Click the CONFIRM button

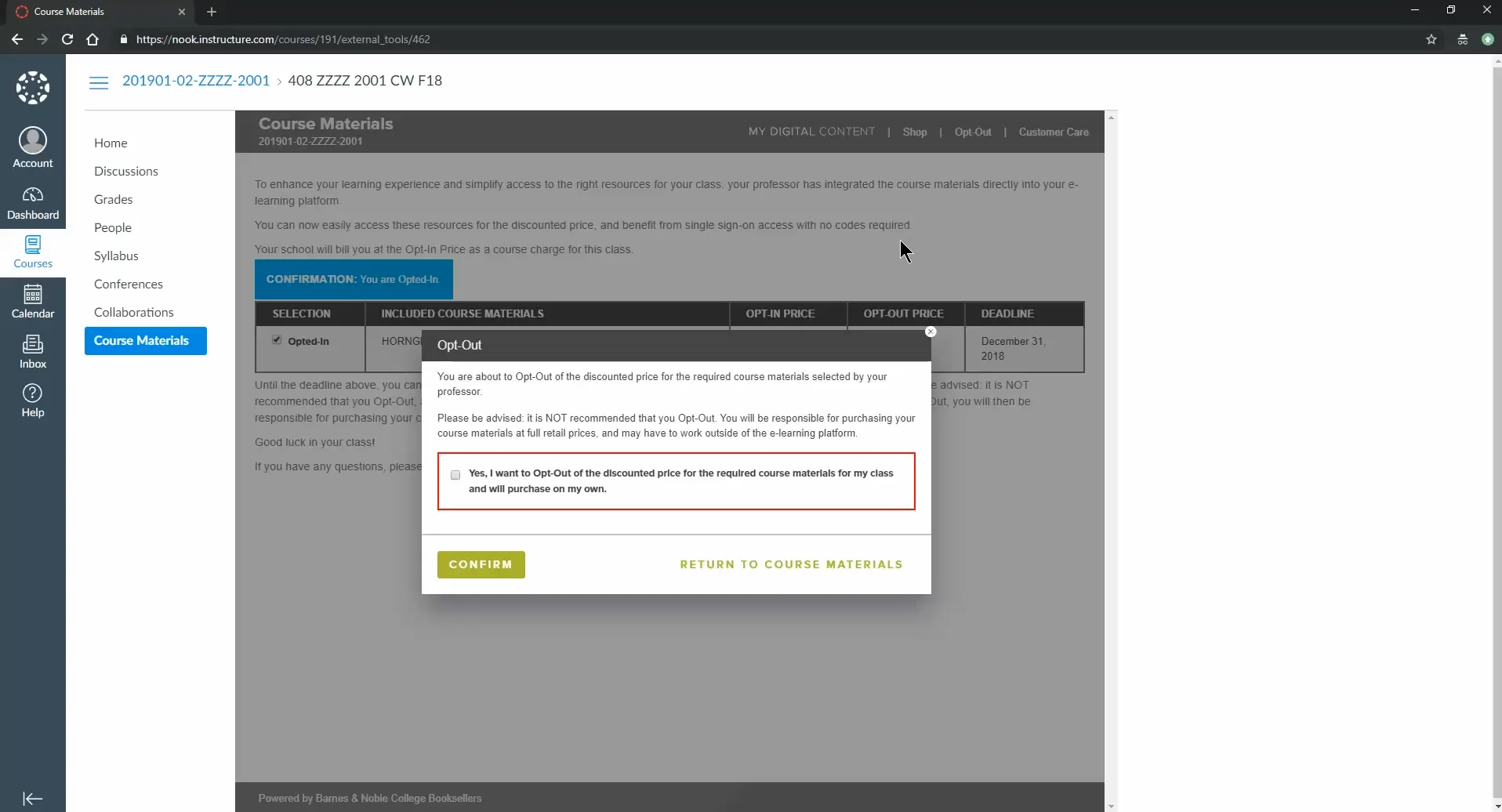[481, 564]
